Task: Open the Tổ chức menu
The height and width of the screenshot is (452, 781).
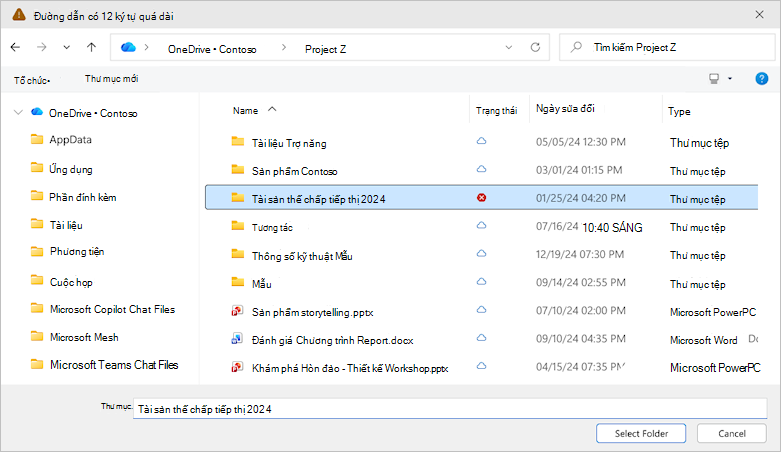Action: [32, 80]
